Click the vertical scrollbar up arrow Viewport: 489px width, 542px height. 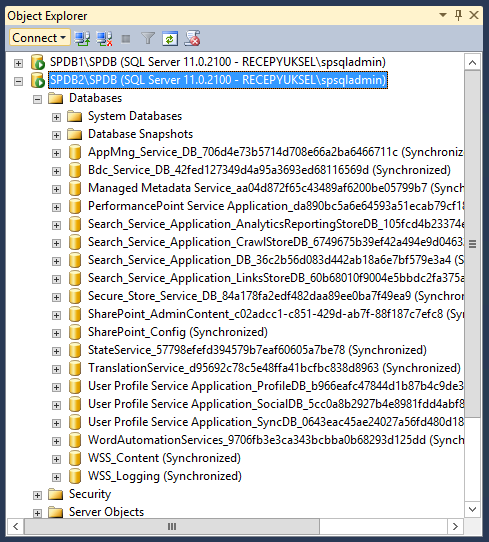(x=472, y=63)
